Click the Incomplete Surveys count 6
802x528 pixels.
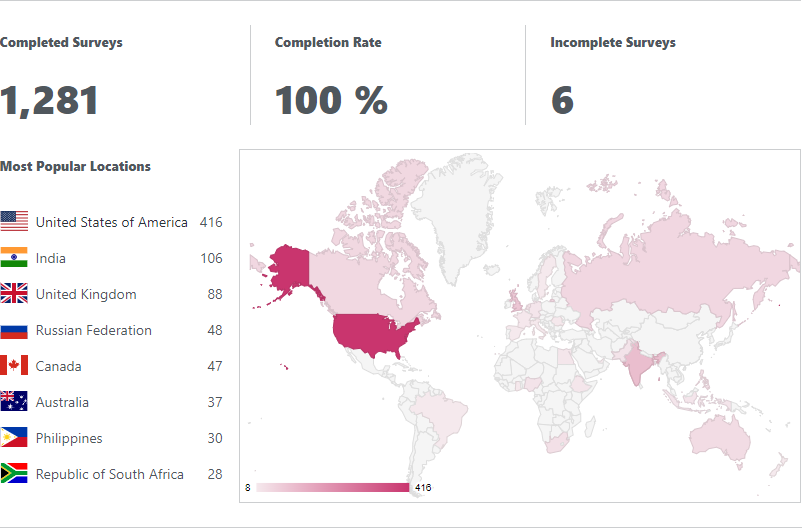point(562,101)
